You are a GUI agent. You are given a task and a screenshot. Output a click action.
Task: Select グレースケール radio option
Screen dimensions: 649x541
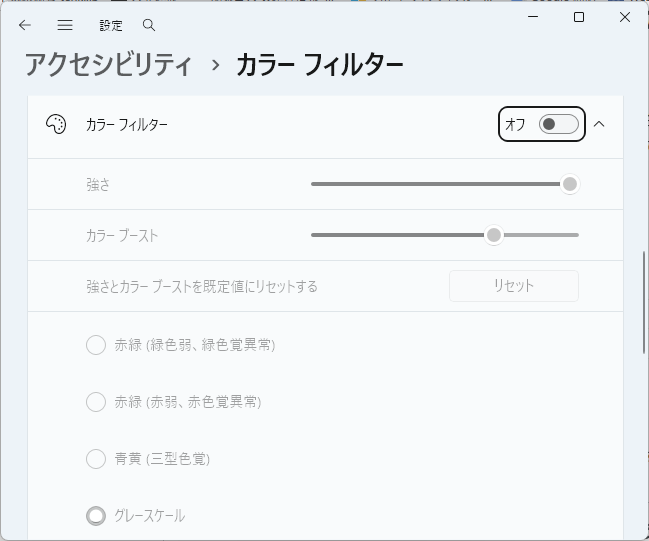[x=96, y=516]
